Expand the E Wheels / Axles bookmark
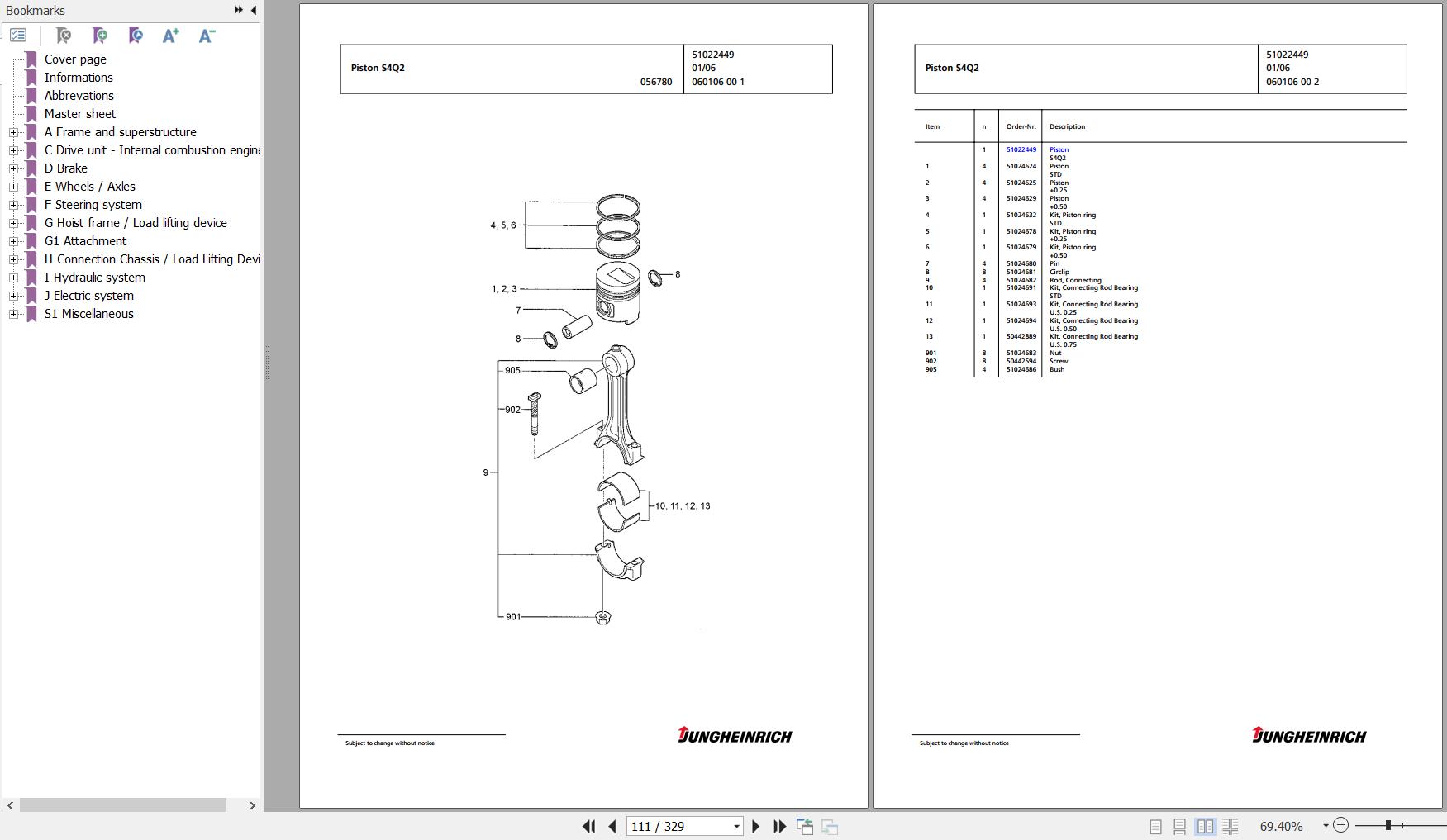 tap(13, 187)
